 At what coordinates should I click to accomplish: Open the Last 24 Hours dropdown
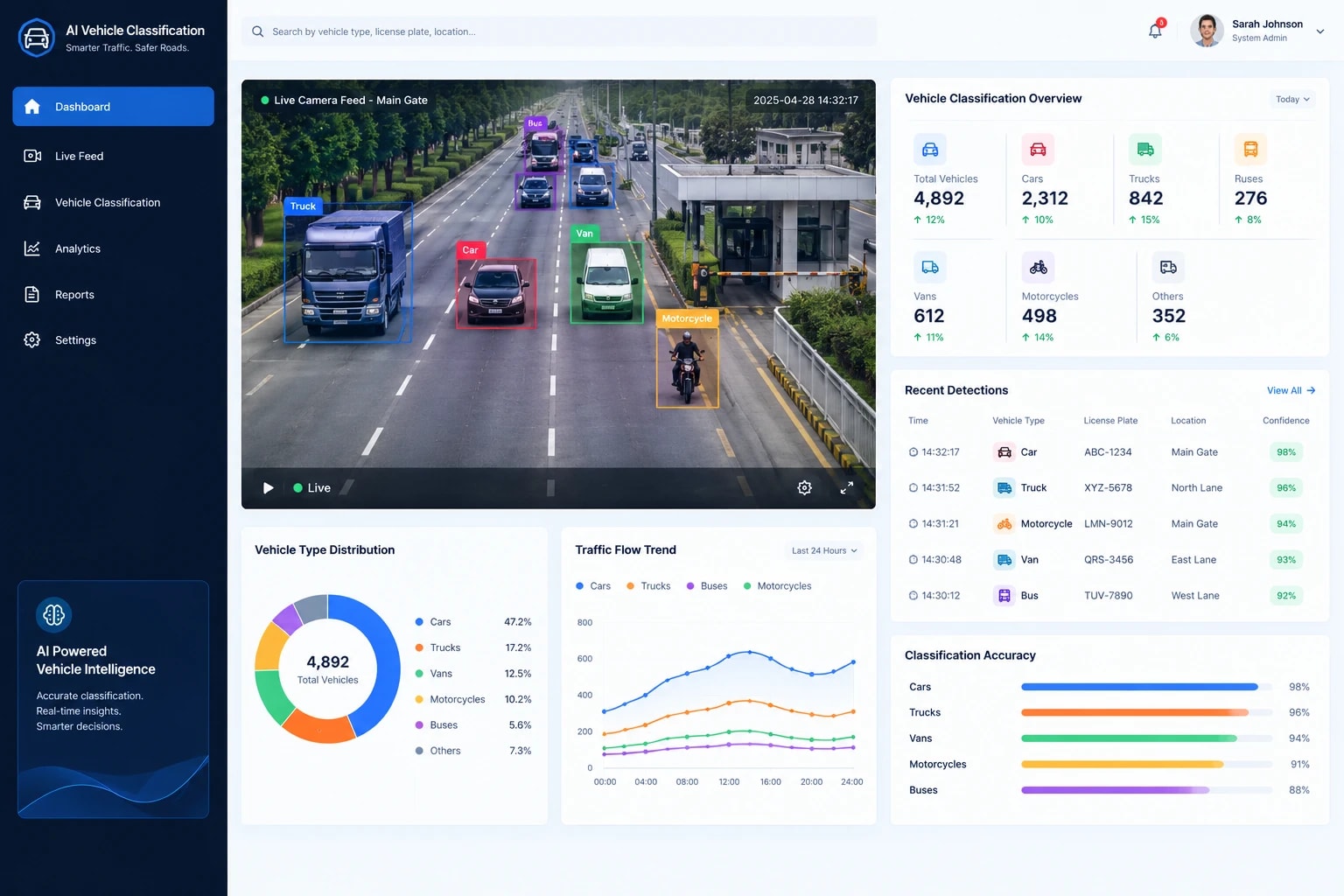(x=824, y=550)
